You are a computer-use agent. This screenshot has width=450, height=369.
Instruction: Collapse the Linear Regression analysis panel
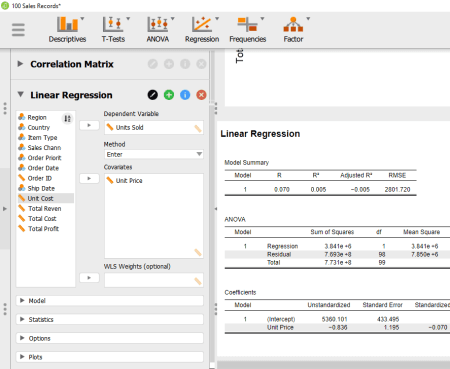(21, 95)
